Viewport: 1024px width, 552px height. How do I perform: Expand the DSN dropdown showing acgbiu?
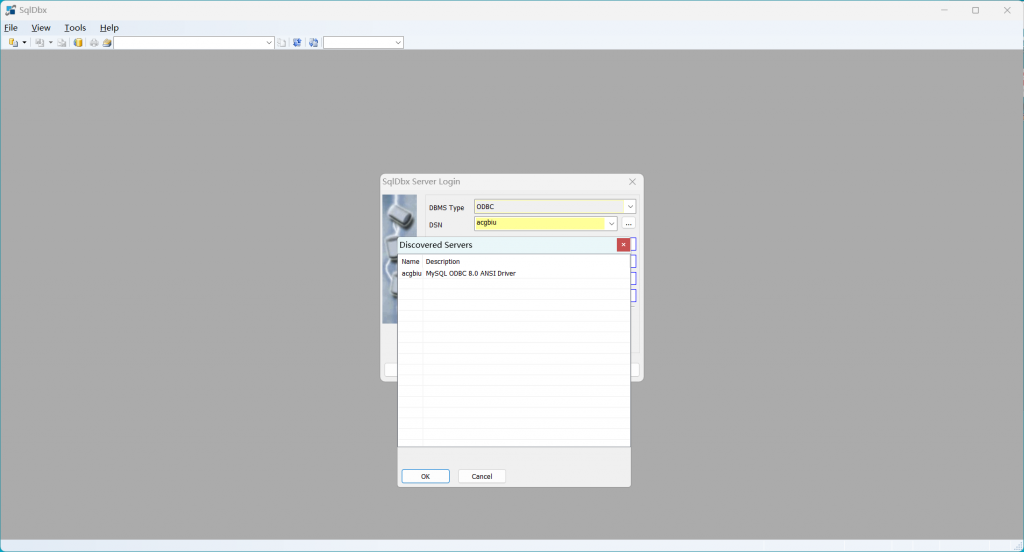coord(611,223)
